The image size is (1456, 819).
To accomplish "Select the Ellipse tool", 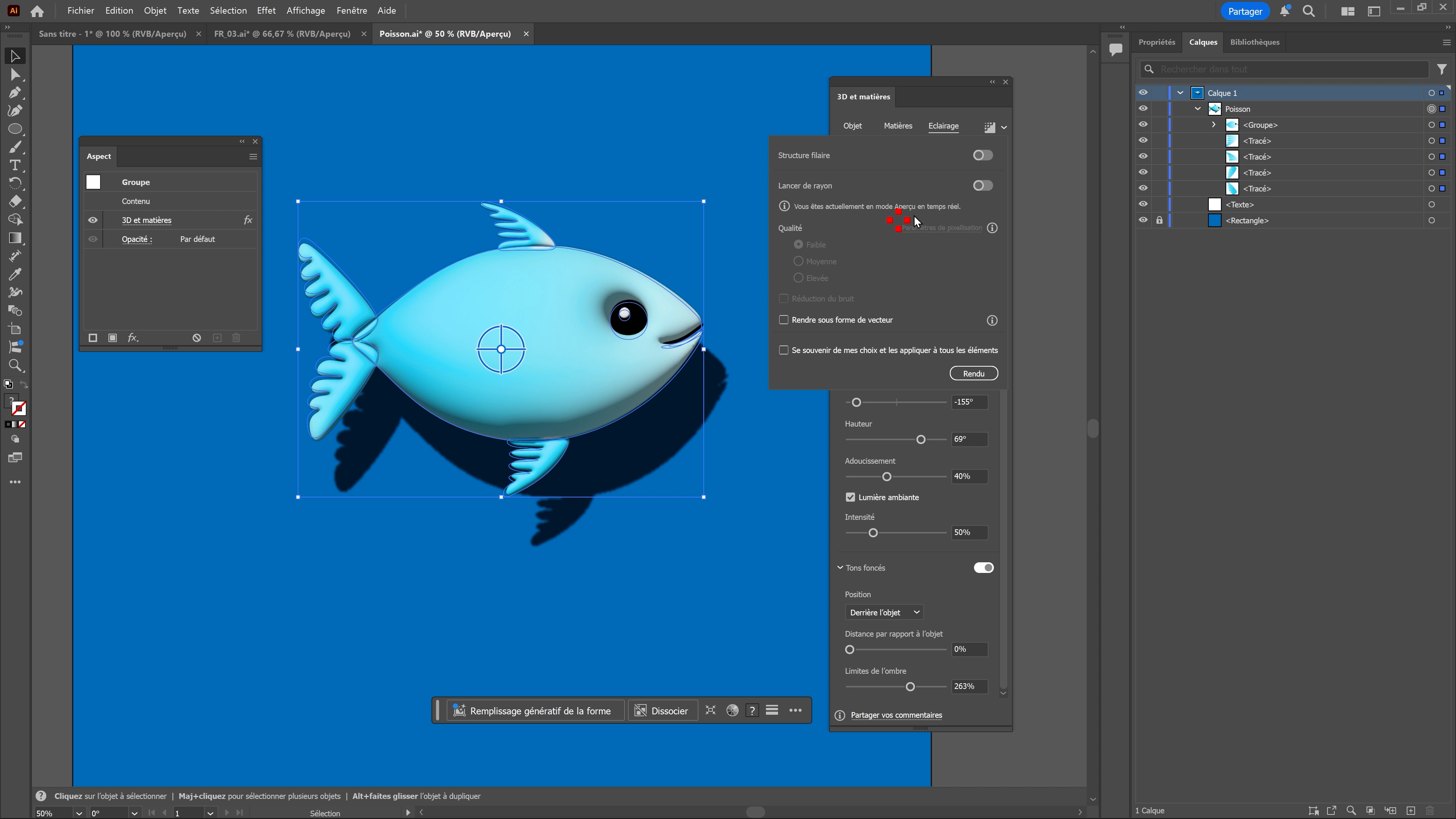I will [x=15, y=129].
